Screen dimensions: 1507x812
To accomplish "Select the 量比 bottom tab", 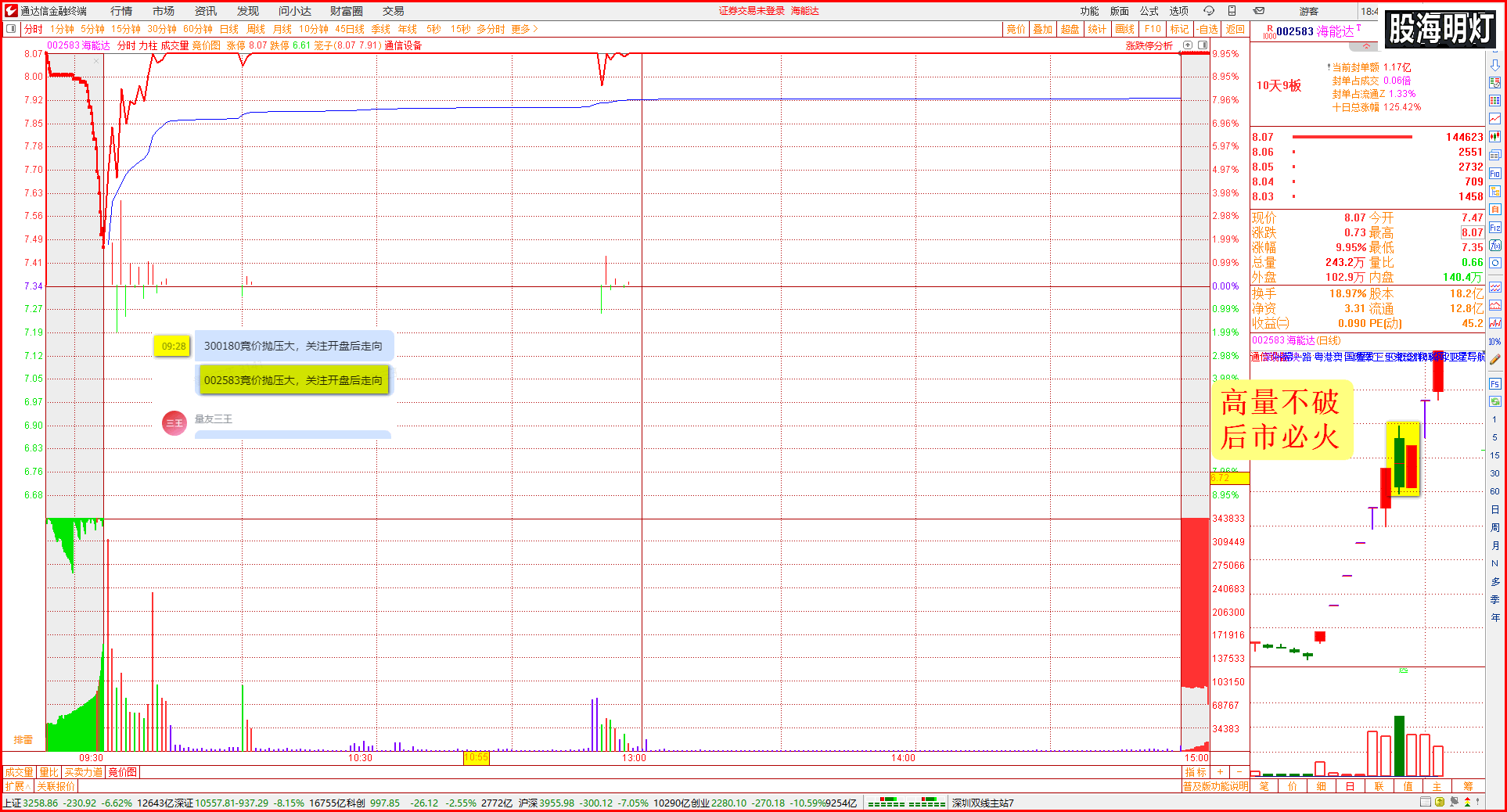I will click(x=49, y=772).
